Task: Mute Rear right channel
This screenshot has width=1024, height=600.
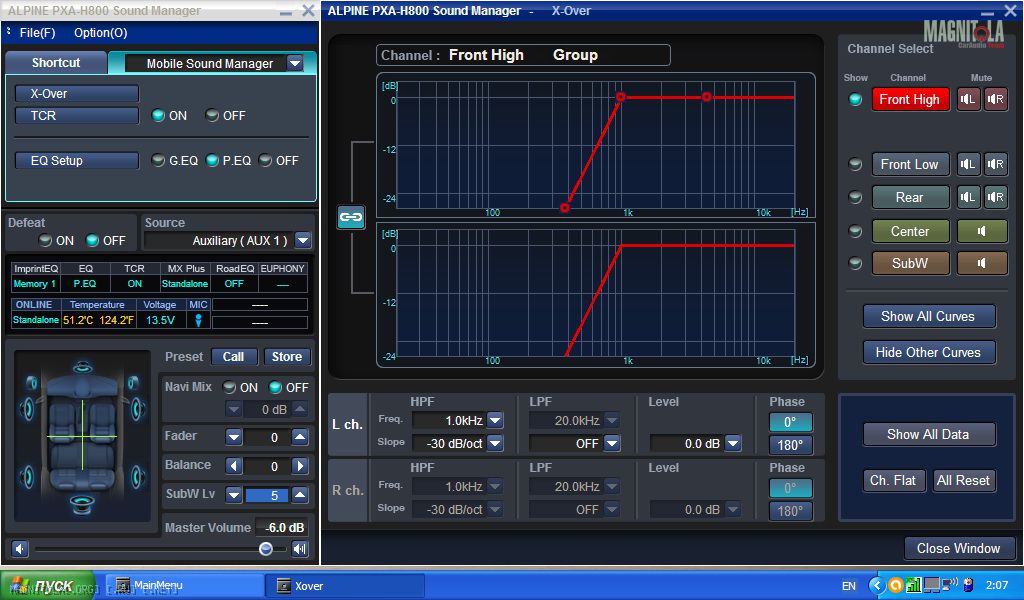Action: point(995,197)
